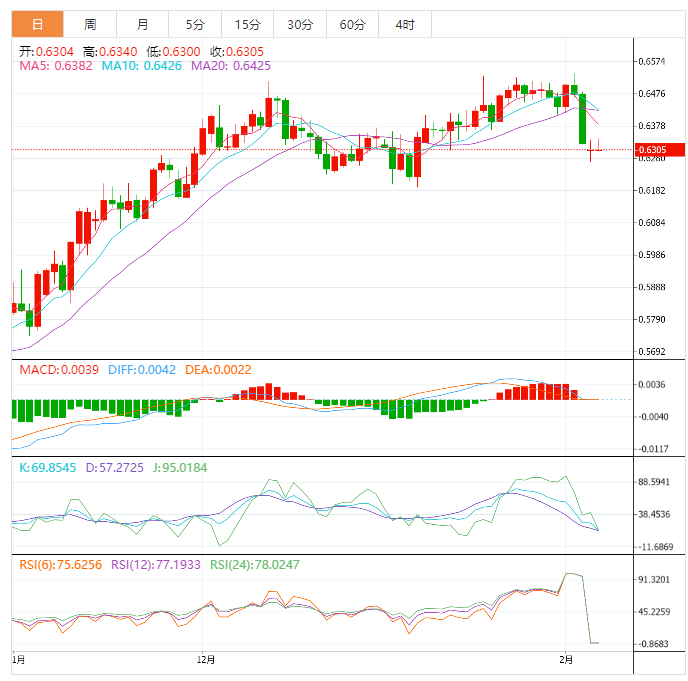
Task: Click the 45.2259 RSI axis label
Action: pyautogui.click(x=654, y=612)
